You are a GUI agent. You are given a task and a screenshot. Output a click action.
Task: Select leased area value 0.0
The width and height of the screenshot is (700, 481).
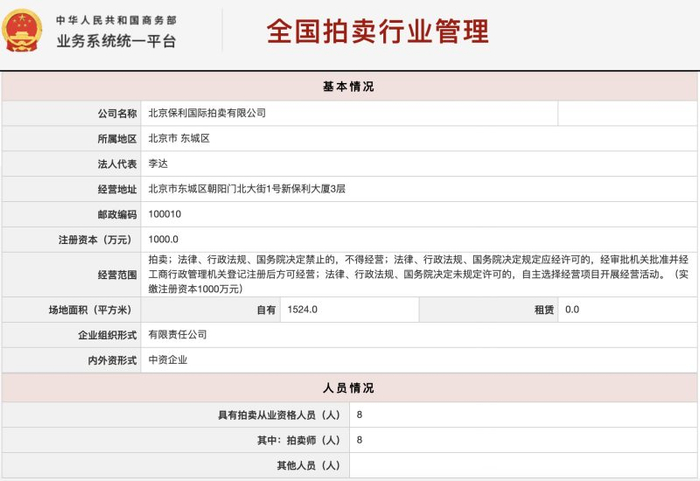572,310
